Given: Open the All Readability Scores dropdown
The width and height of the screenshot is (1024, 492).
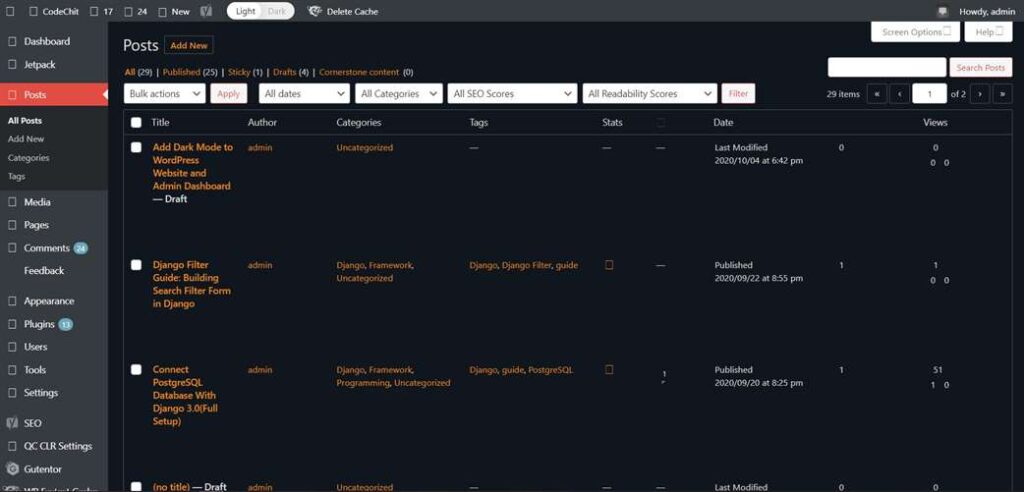Looking at the screenshot, I should (x=650, y=94).
